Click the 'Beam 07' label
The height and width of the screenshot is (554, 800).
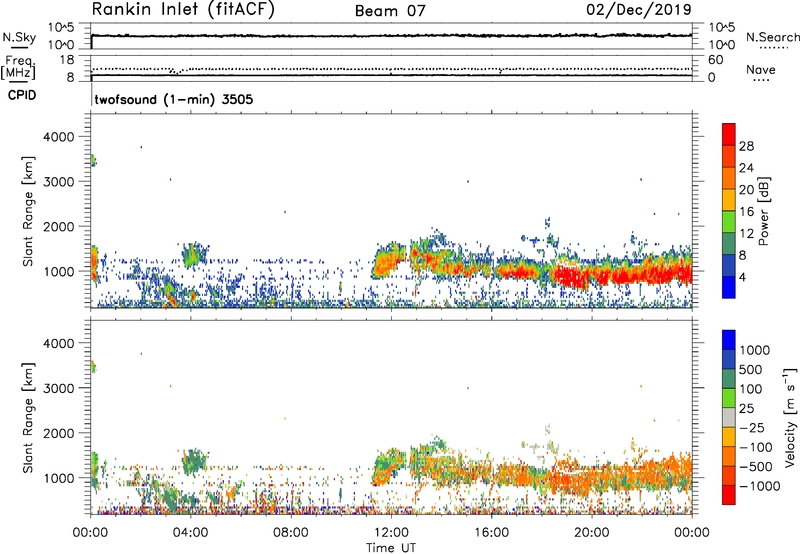pyautogui.click(x=390, y=11)
